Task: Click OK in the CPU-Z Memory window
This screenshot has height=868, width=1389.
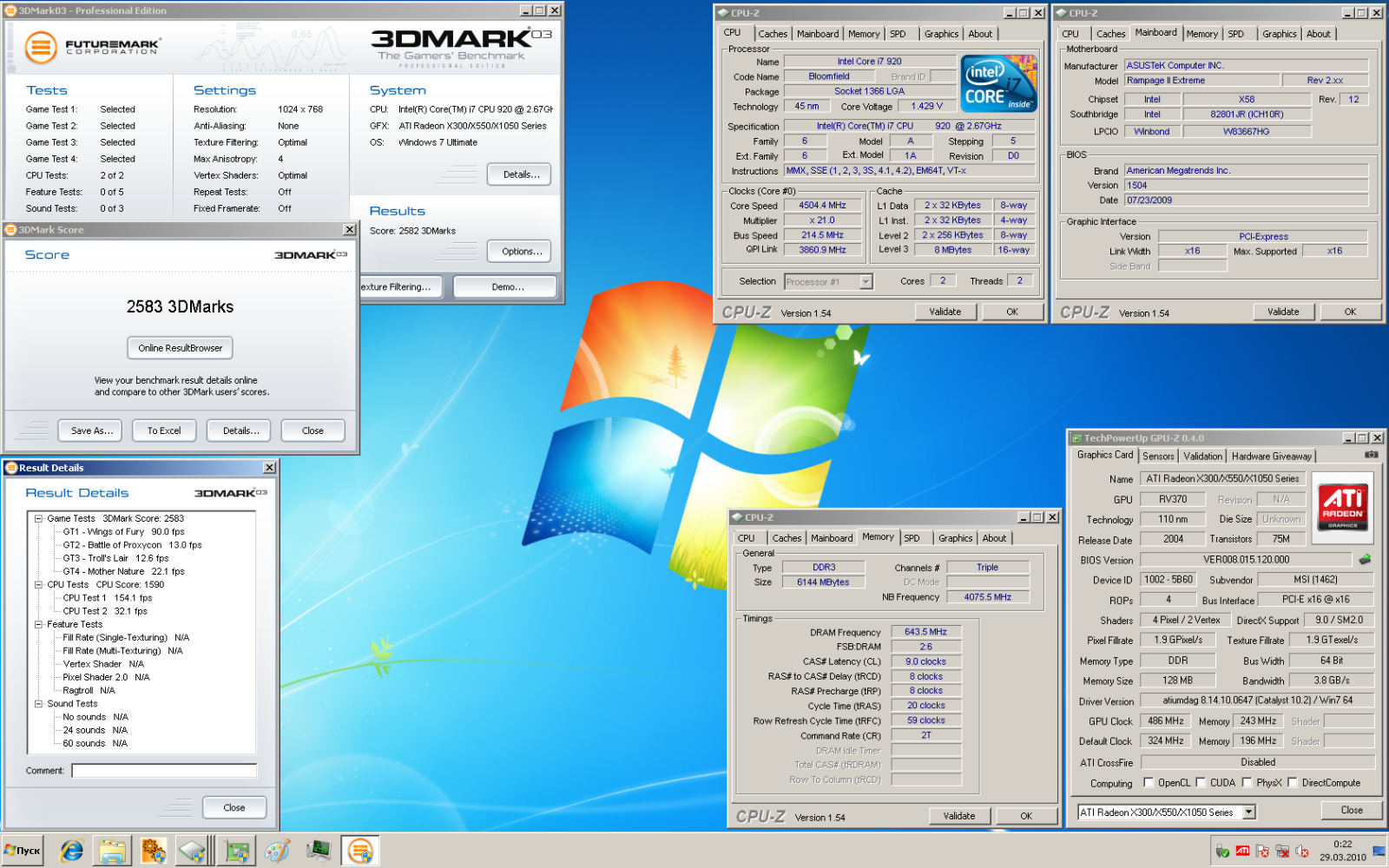Action: tap(1026, 816)
